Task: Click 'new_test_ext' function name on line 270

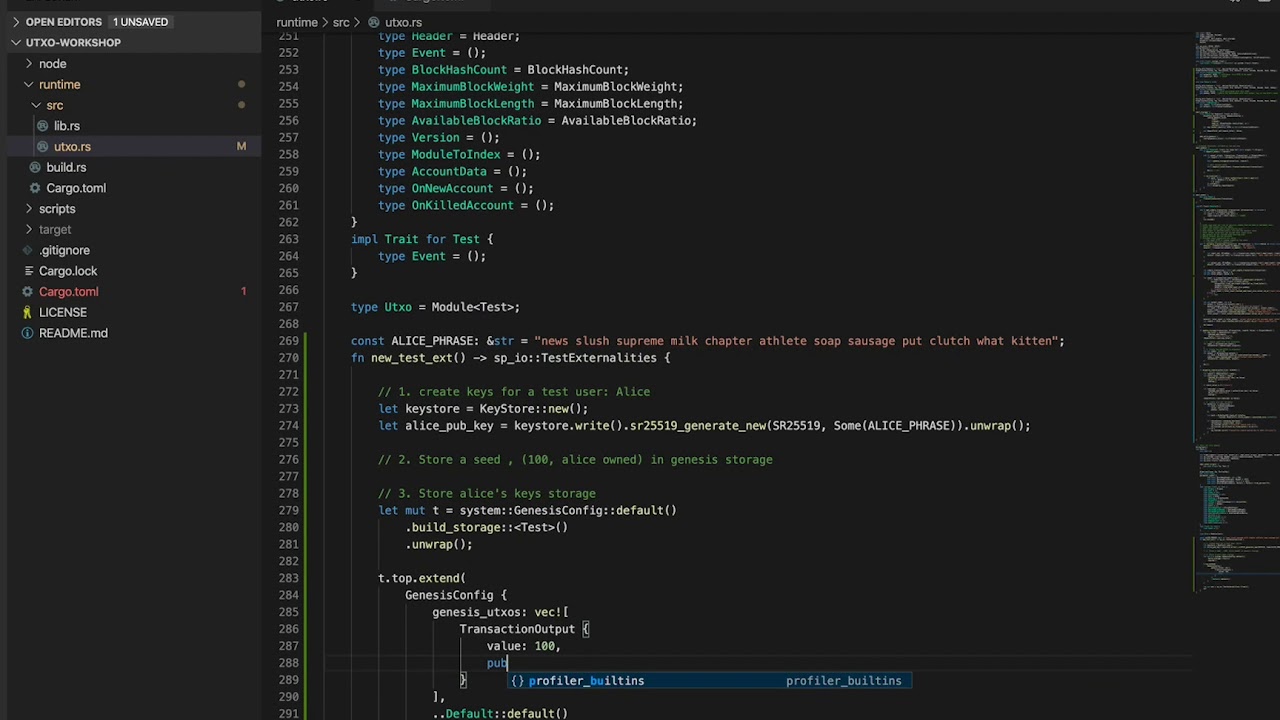Action: click(412, 358)
